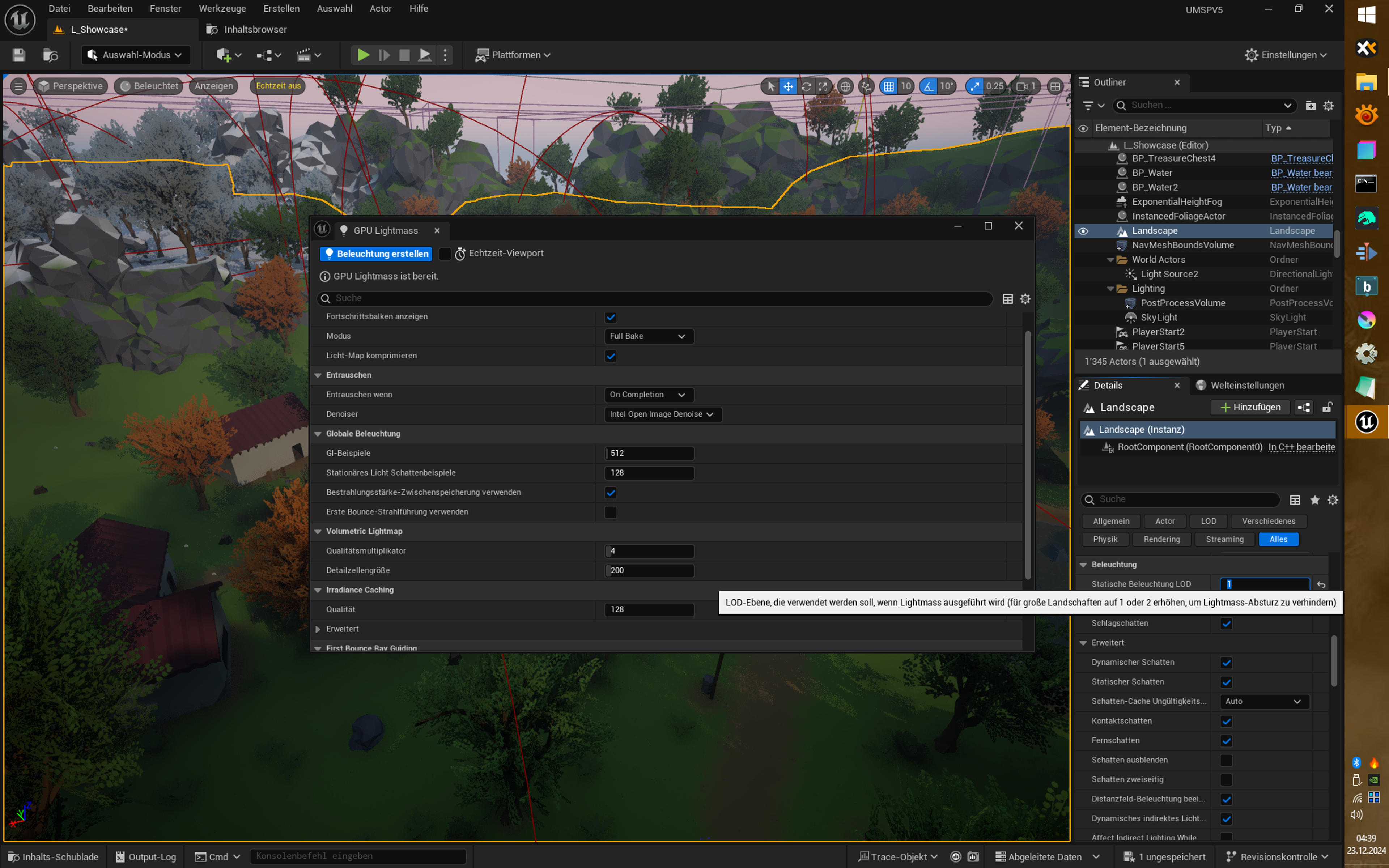Open Output-Log button

tap(146, 857)
